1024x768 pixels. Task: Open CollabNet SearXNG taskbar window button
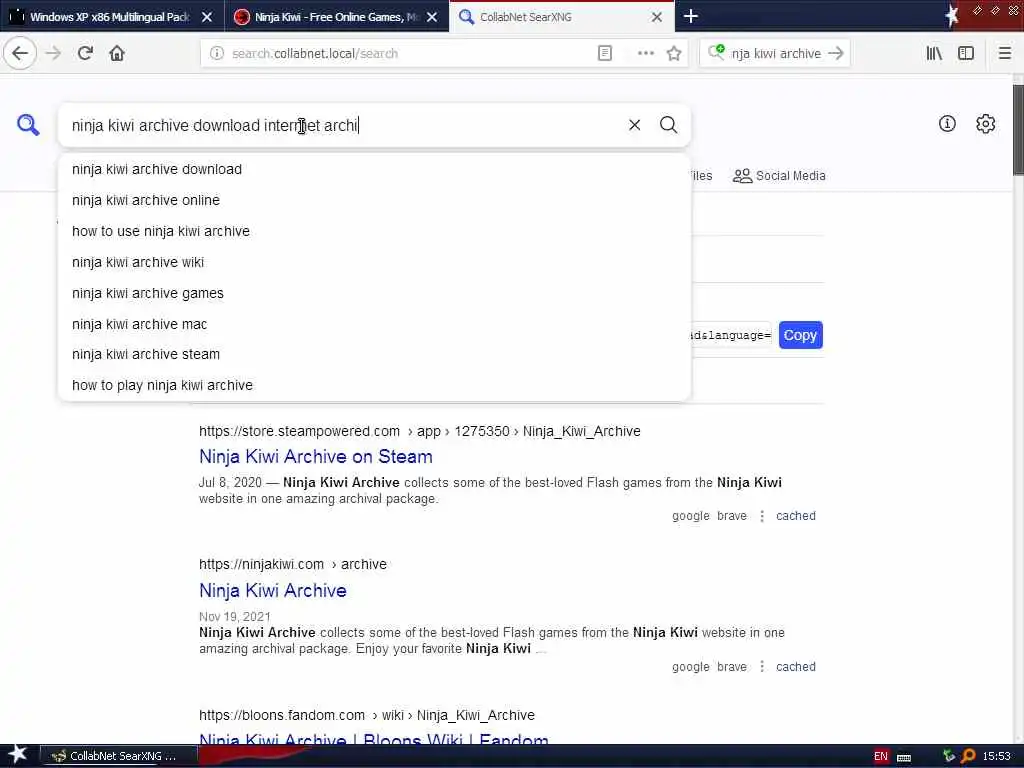118,756
